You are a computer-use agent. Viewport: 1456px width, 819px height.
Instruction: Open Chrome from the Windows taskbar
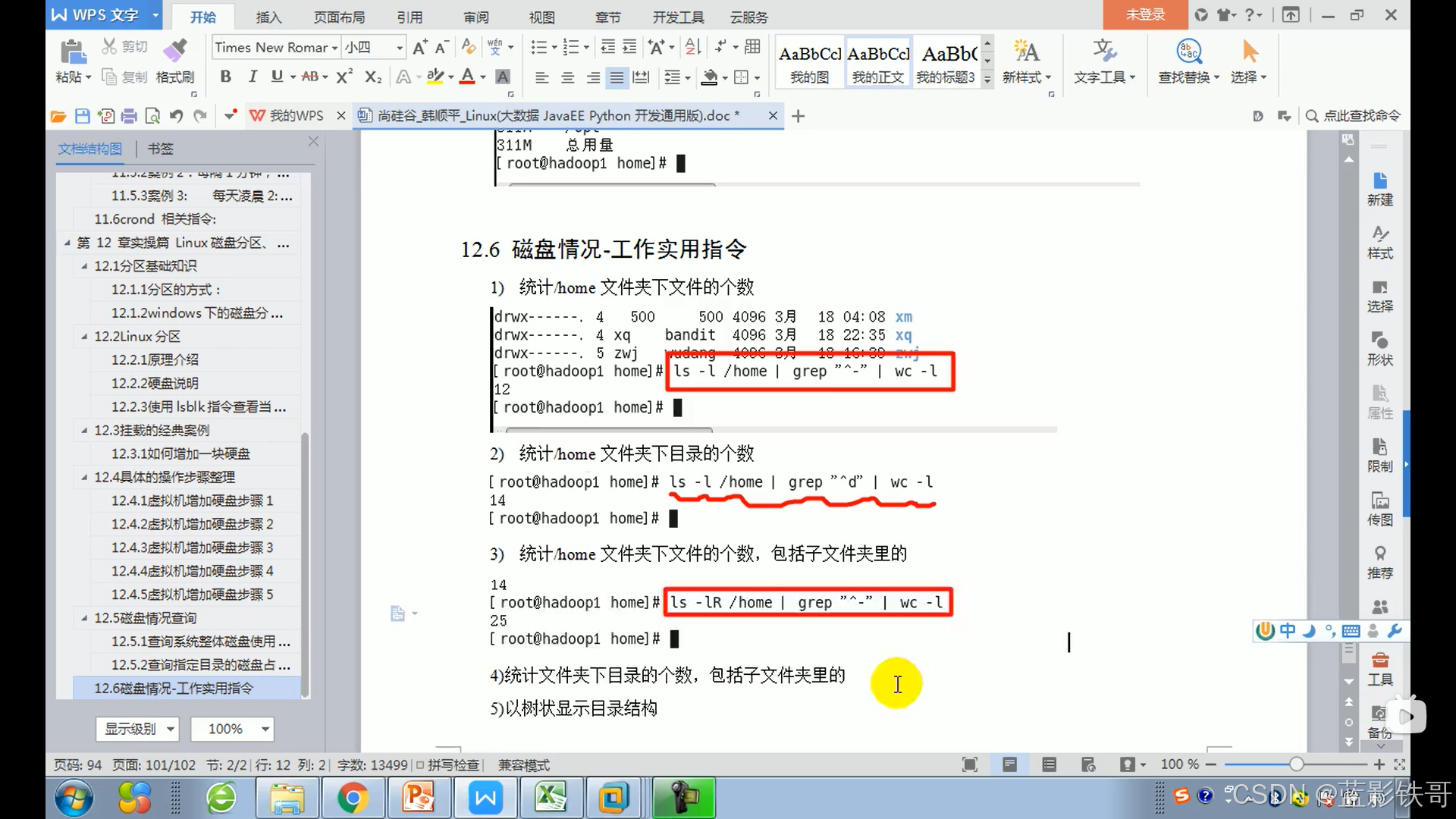coord(353,799)
